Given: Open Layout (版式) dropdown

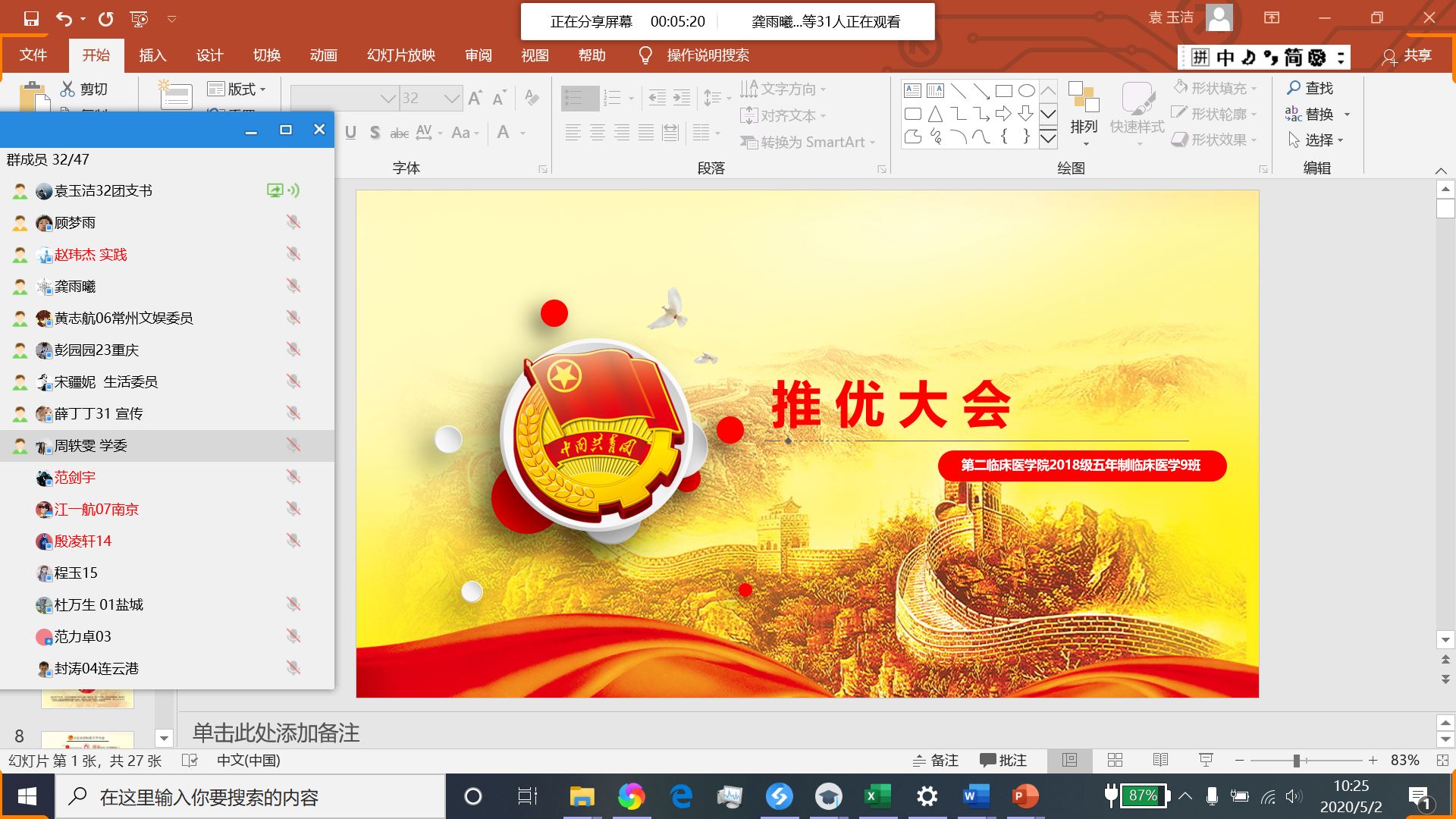Looking at the screenshot, I should pyautogui.click(x=237, y=89).
